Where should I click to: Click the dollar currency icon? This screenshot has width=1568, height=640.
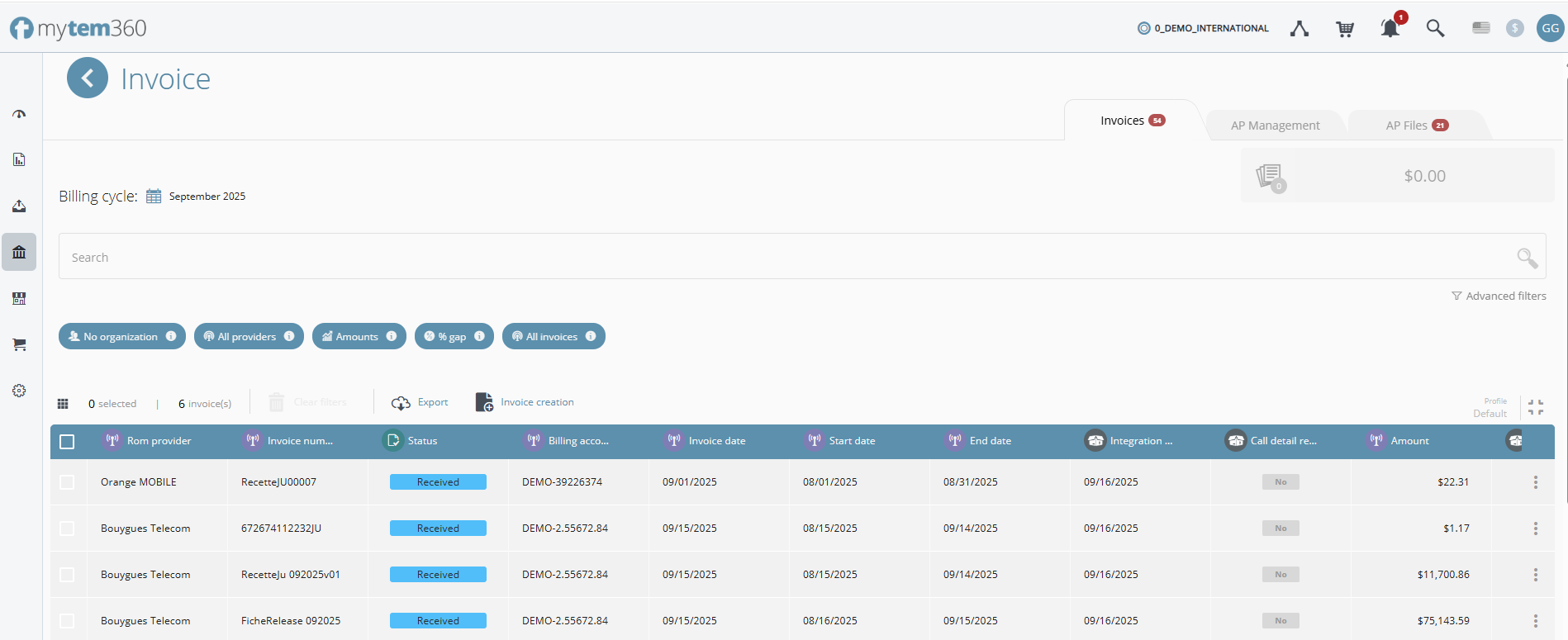click(1515, 28)
